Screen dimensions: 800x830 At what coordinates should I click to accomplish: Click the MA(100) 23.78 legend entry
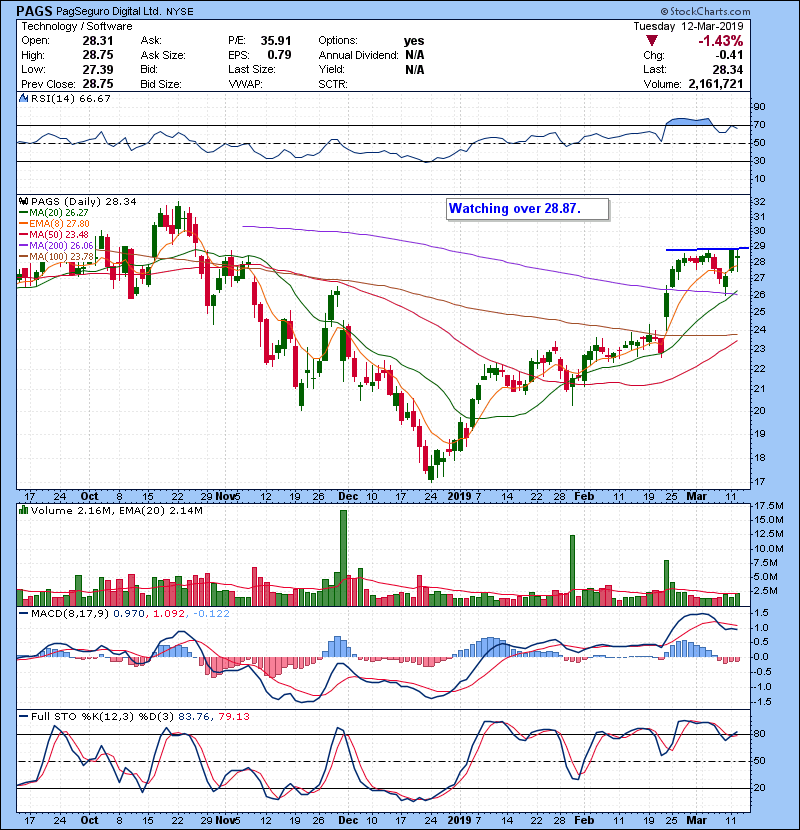point(56,257)
